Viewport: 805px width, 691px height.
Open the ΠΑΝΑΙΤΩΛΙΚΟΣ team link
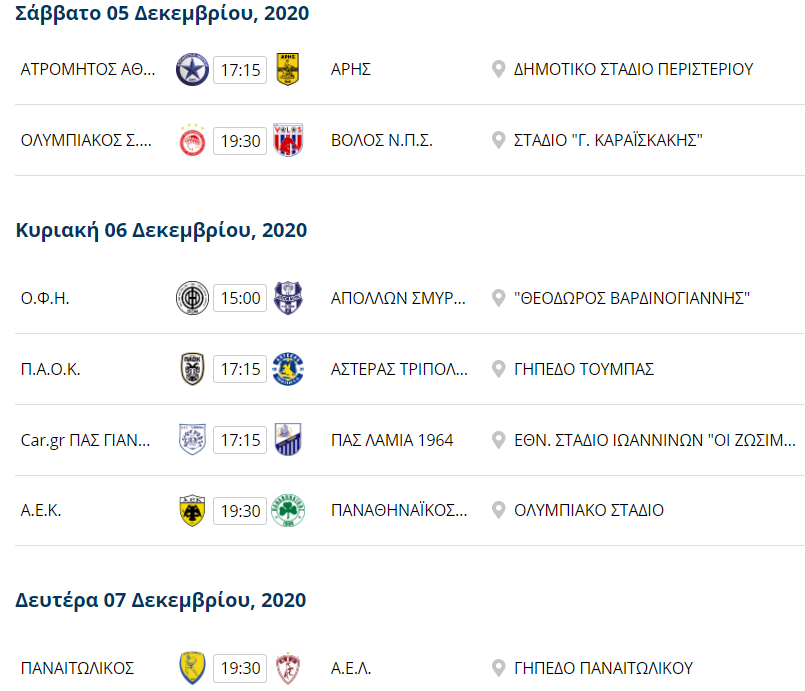point(77,668)
